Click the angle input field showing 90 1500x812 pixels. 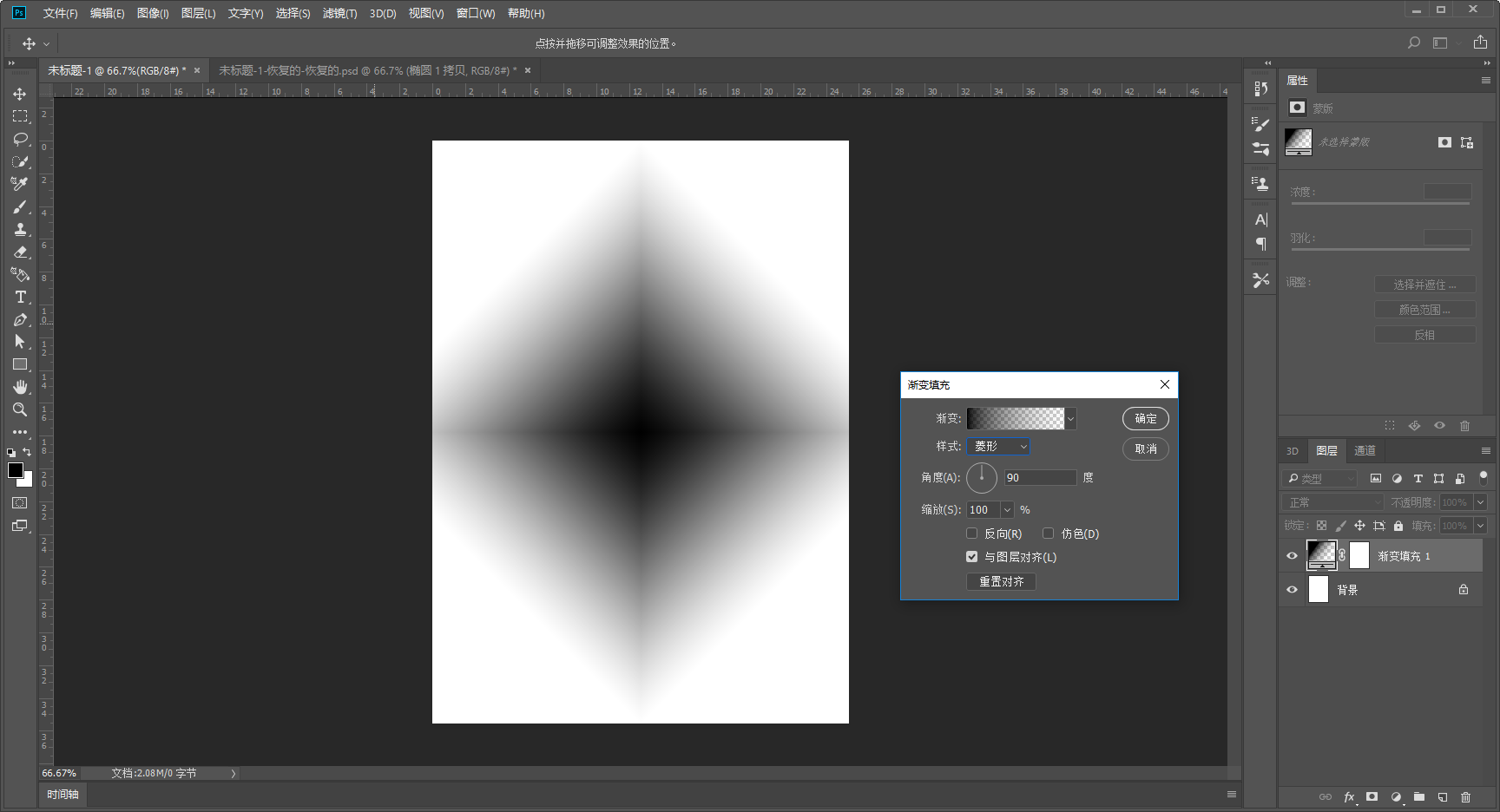click(1040, 477)
